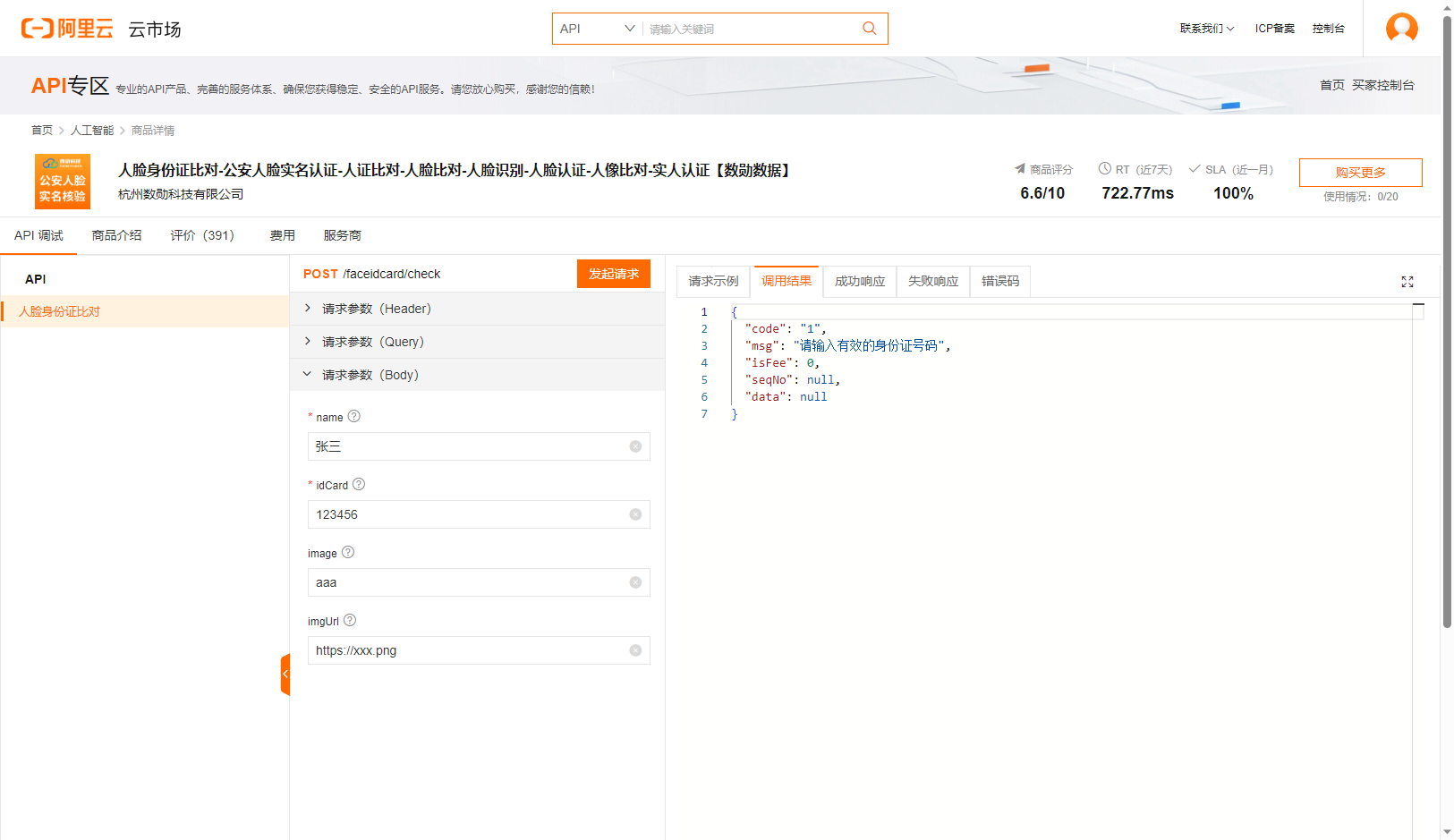Click the "msg" line in the JSON result
This screenshot has width=1454, height=840.
(x=847, y=346)
